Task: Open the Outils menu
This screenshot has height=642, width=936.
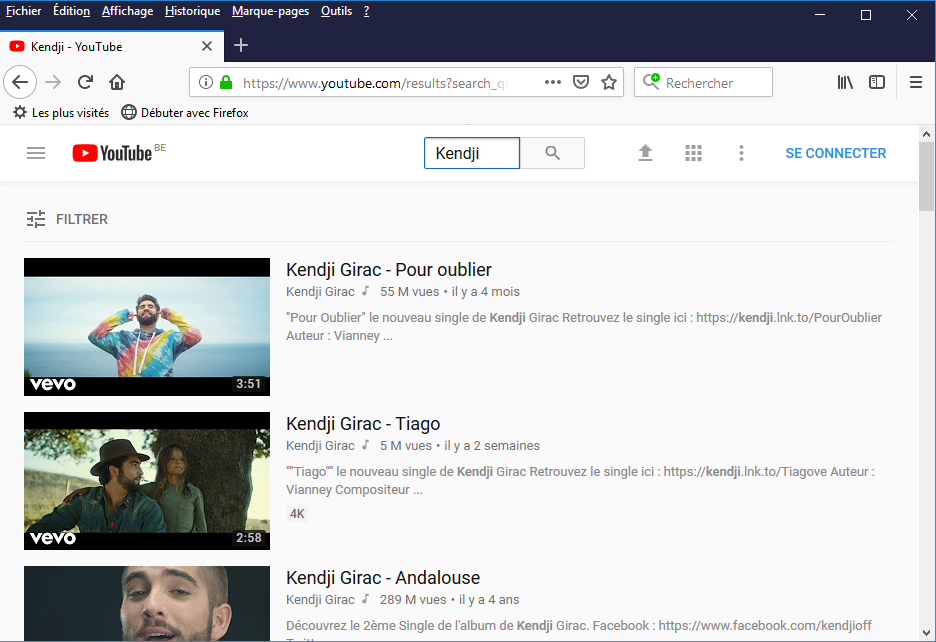Action: click(336, 11)
